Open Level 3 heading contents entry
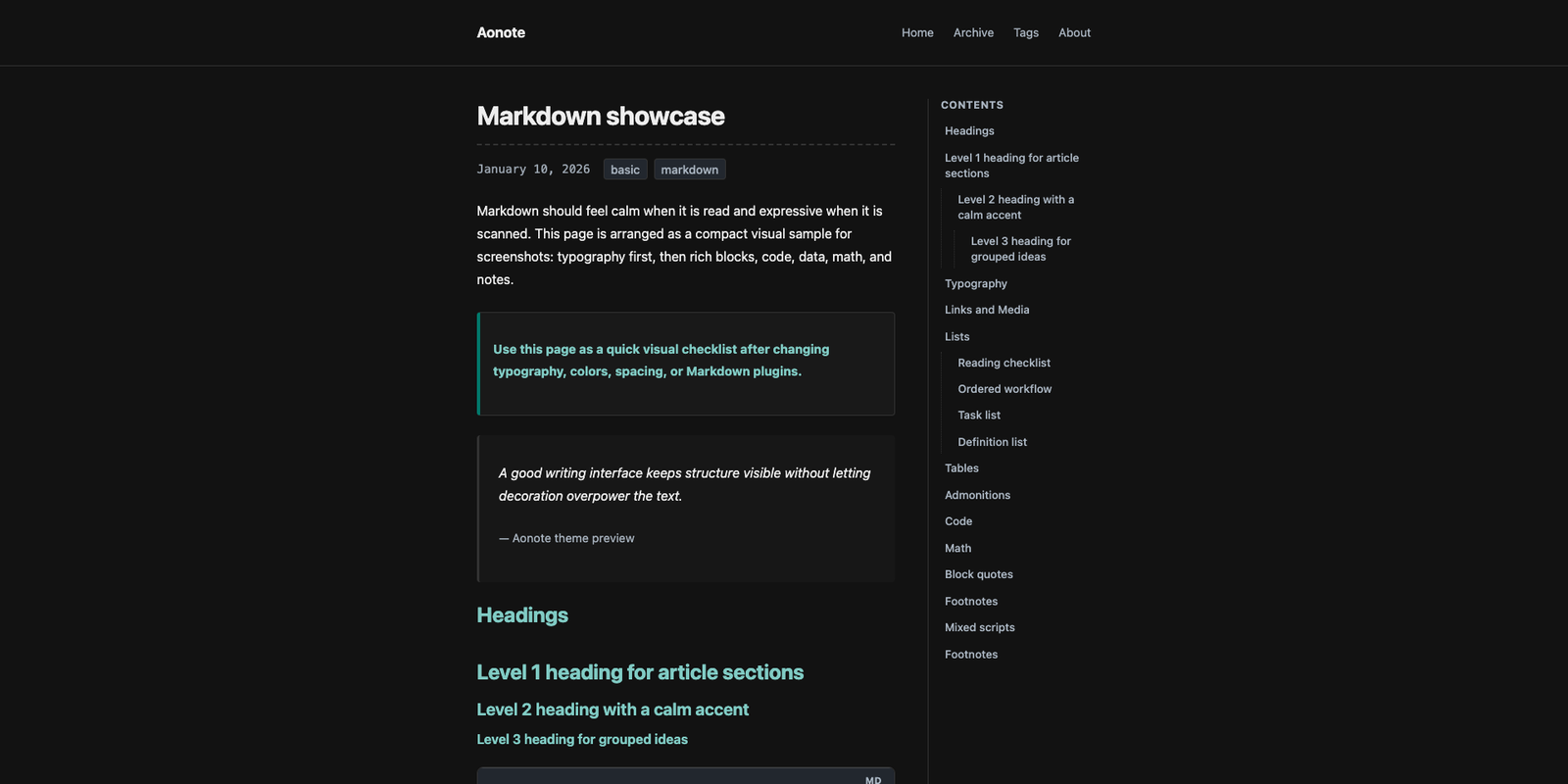 [1020, 249]
